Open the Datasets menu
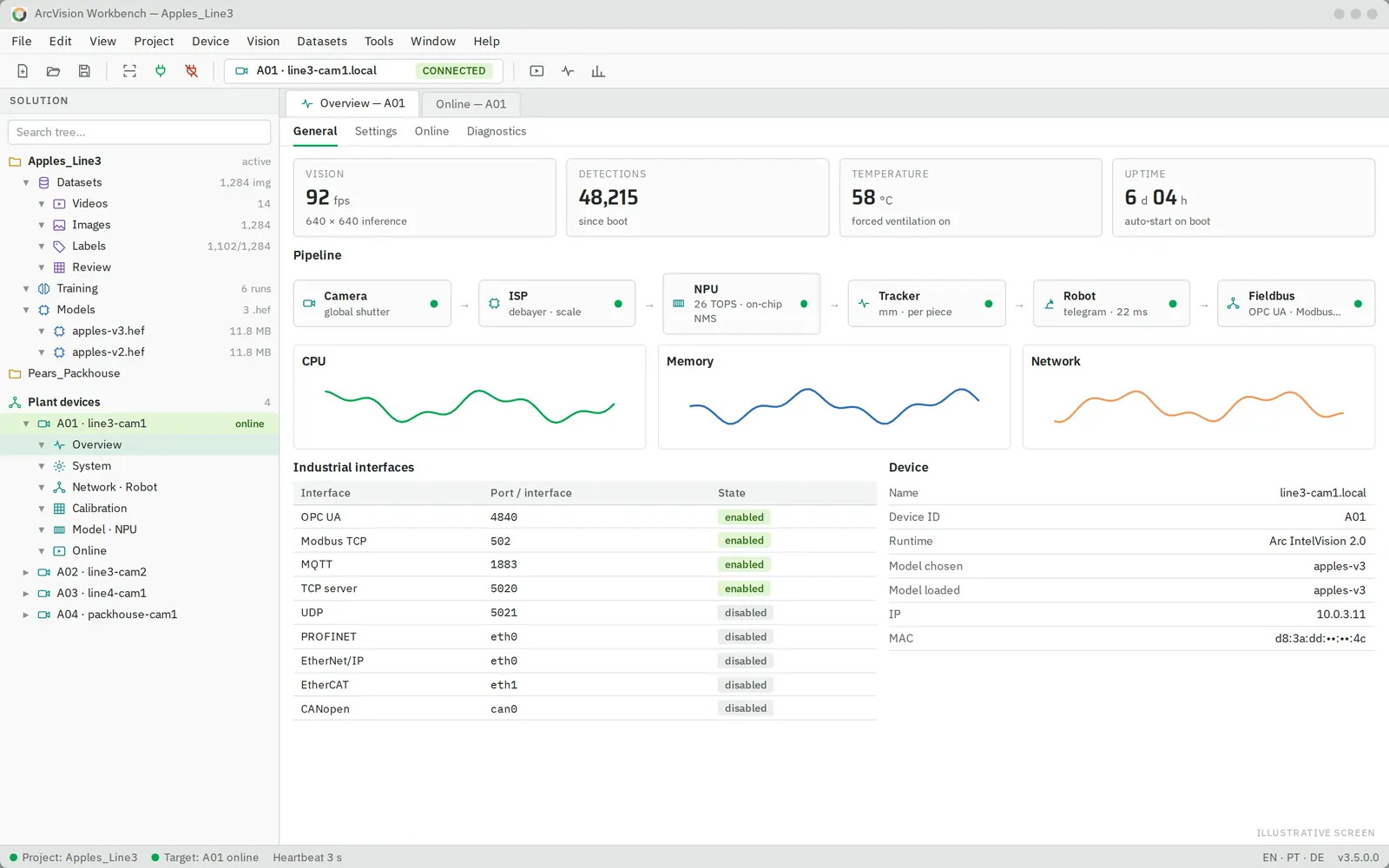The height and width of the screenshot is (868, 1389). [x=322, y=41]
